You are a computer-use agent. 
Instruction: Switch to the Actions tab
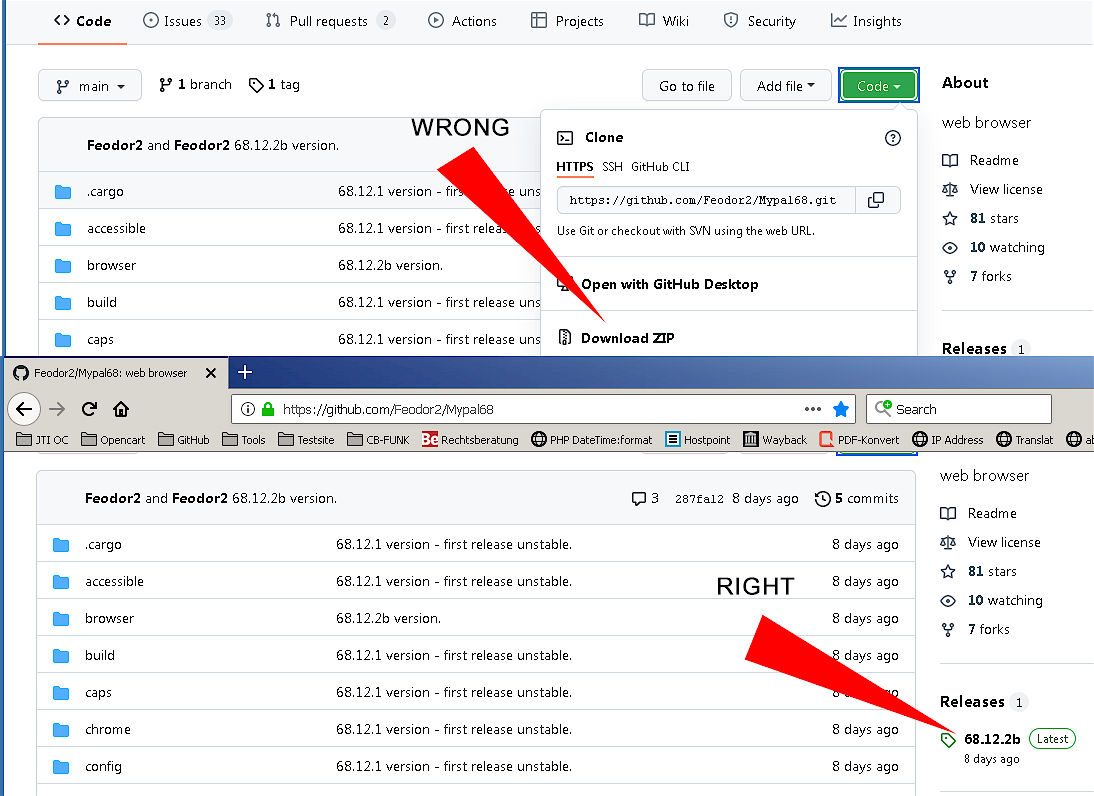tap(462, 21)
